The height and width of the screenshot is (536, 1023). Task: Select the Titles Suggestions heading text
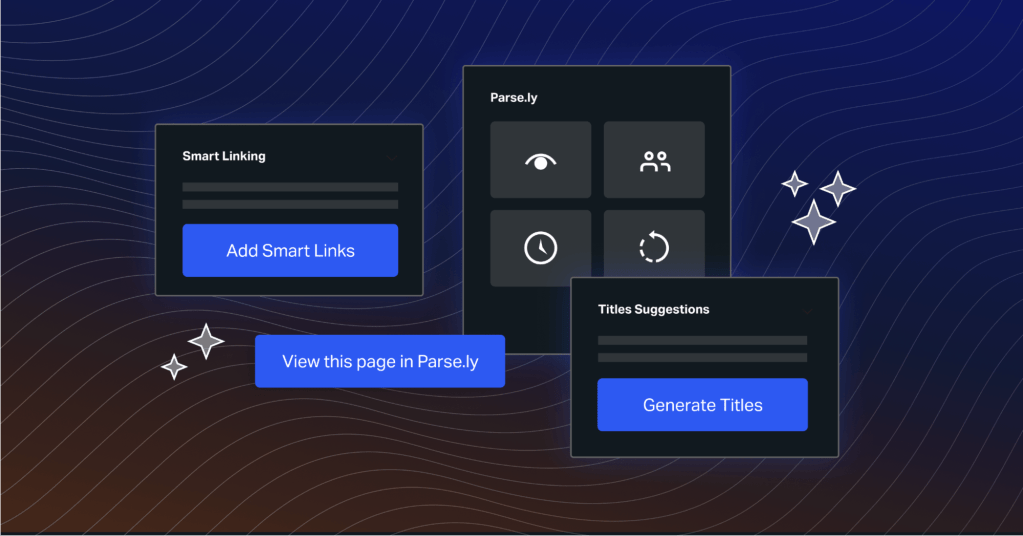(x=654, y=310)
